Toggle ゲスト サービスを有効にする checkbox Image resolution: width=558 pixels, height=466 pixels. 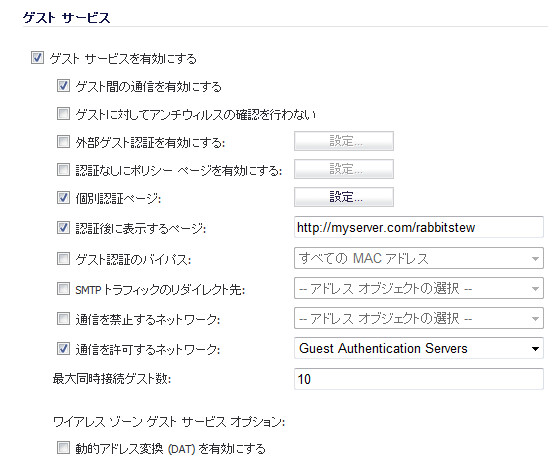37,58
